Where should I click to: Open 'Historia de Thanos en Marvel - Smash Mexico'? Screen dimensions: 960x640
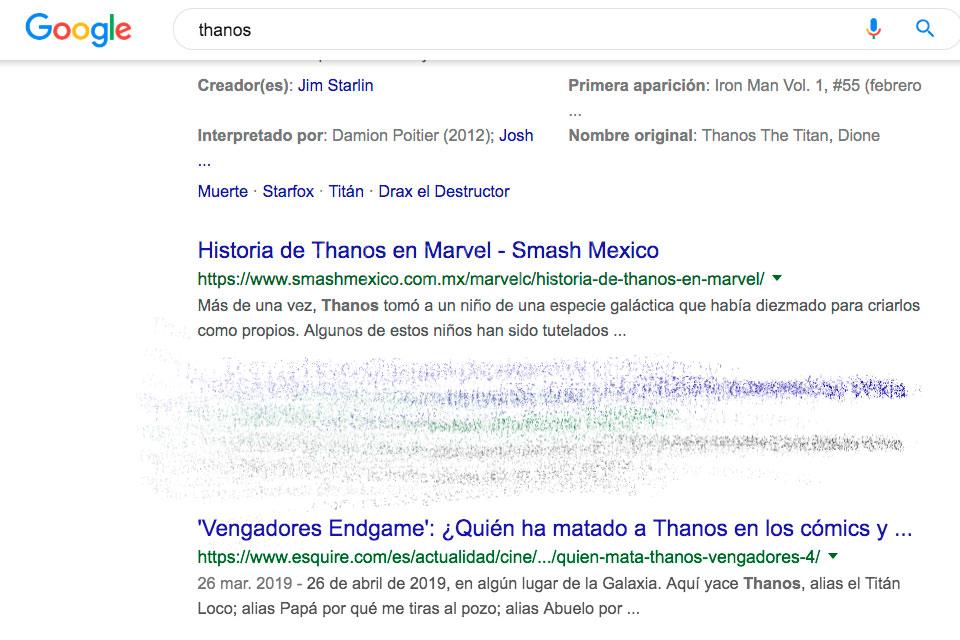coord(428,249)
